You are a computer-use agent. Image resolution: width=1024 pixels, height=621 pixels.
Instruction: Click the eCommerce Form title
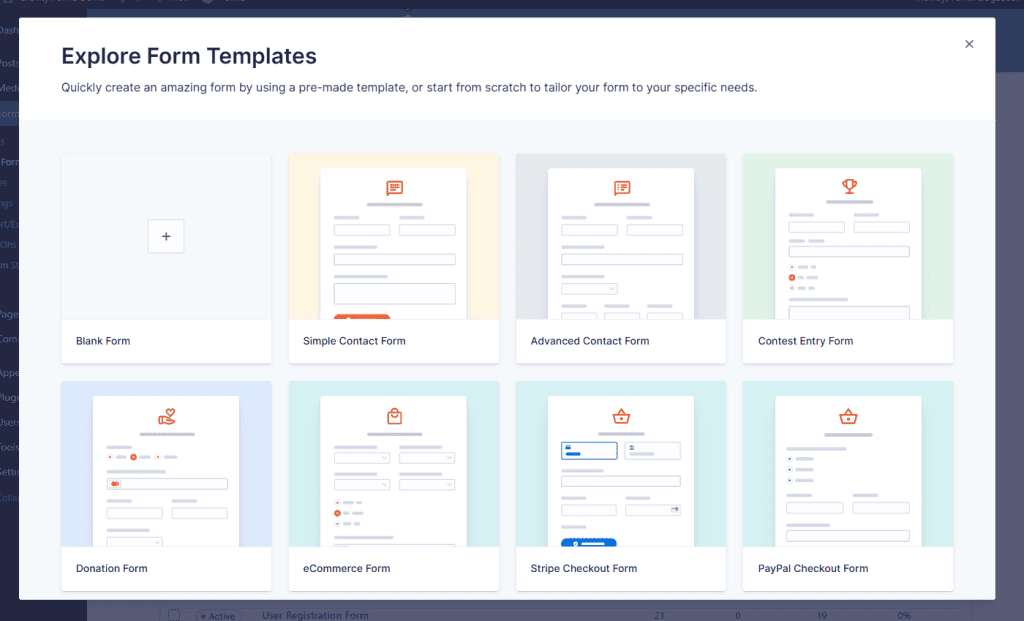coord(347,568)
